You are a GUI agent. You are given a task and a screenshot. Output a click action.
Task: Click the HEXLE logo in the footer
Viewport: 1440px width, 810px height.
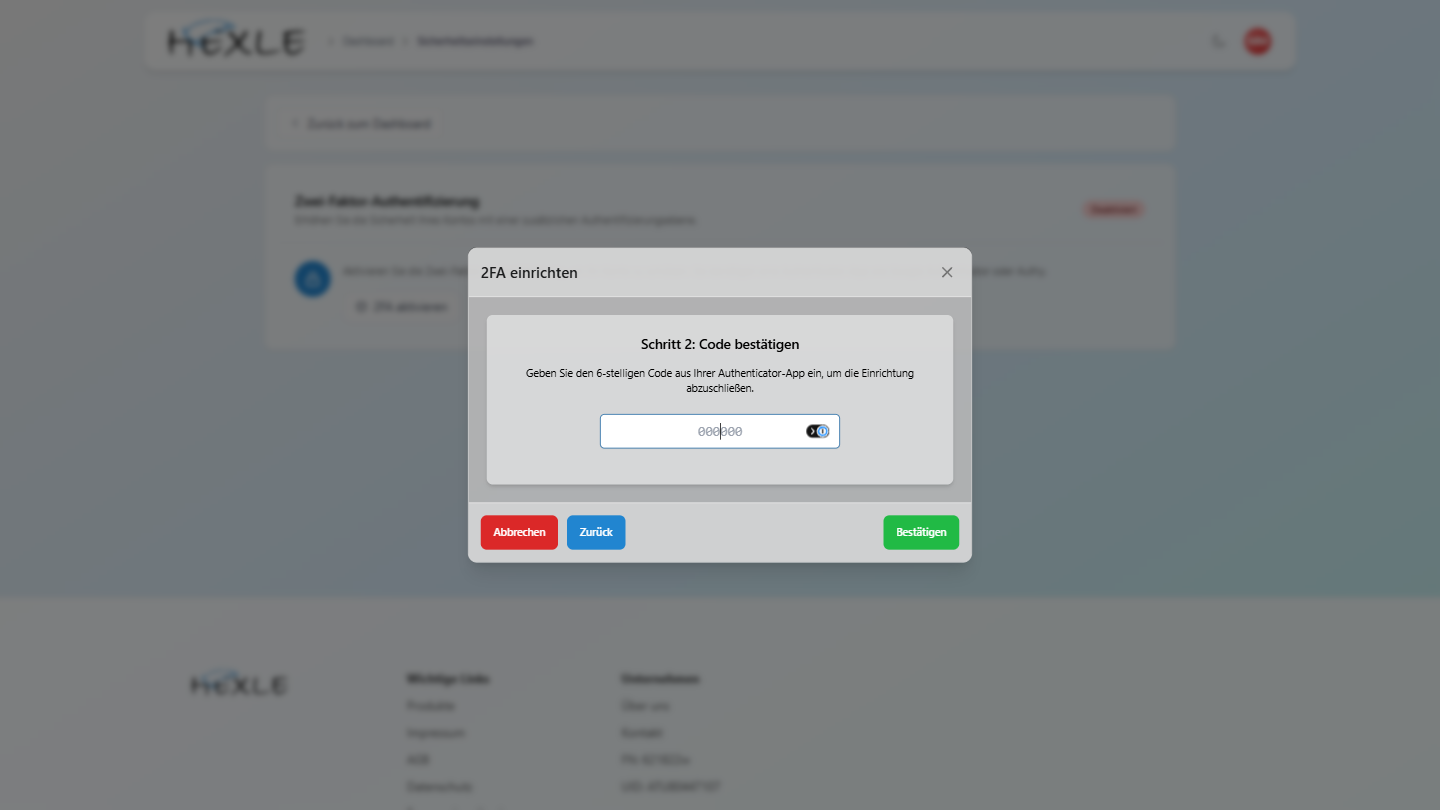click(239, 684)
